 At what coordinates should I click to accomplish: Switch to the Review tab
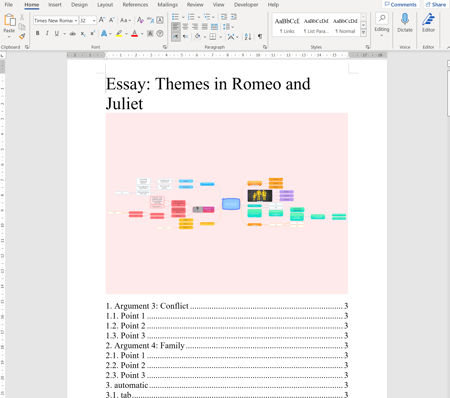(x=195, y=5)
